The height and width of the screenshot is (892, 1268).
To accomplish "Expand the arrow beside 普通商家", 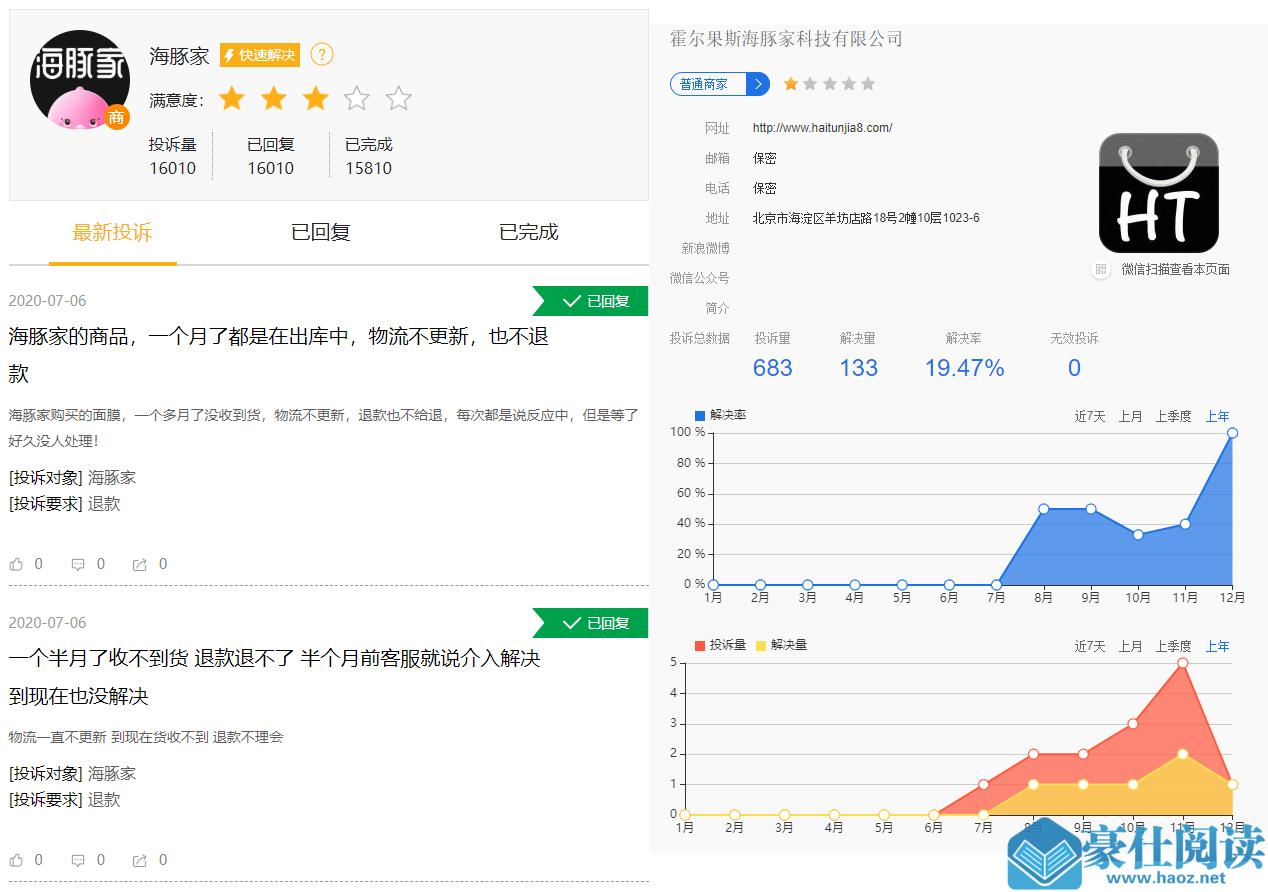I will click(x=759, y=84).
